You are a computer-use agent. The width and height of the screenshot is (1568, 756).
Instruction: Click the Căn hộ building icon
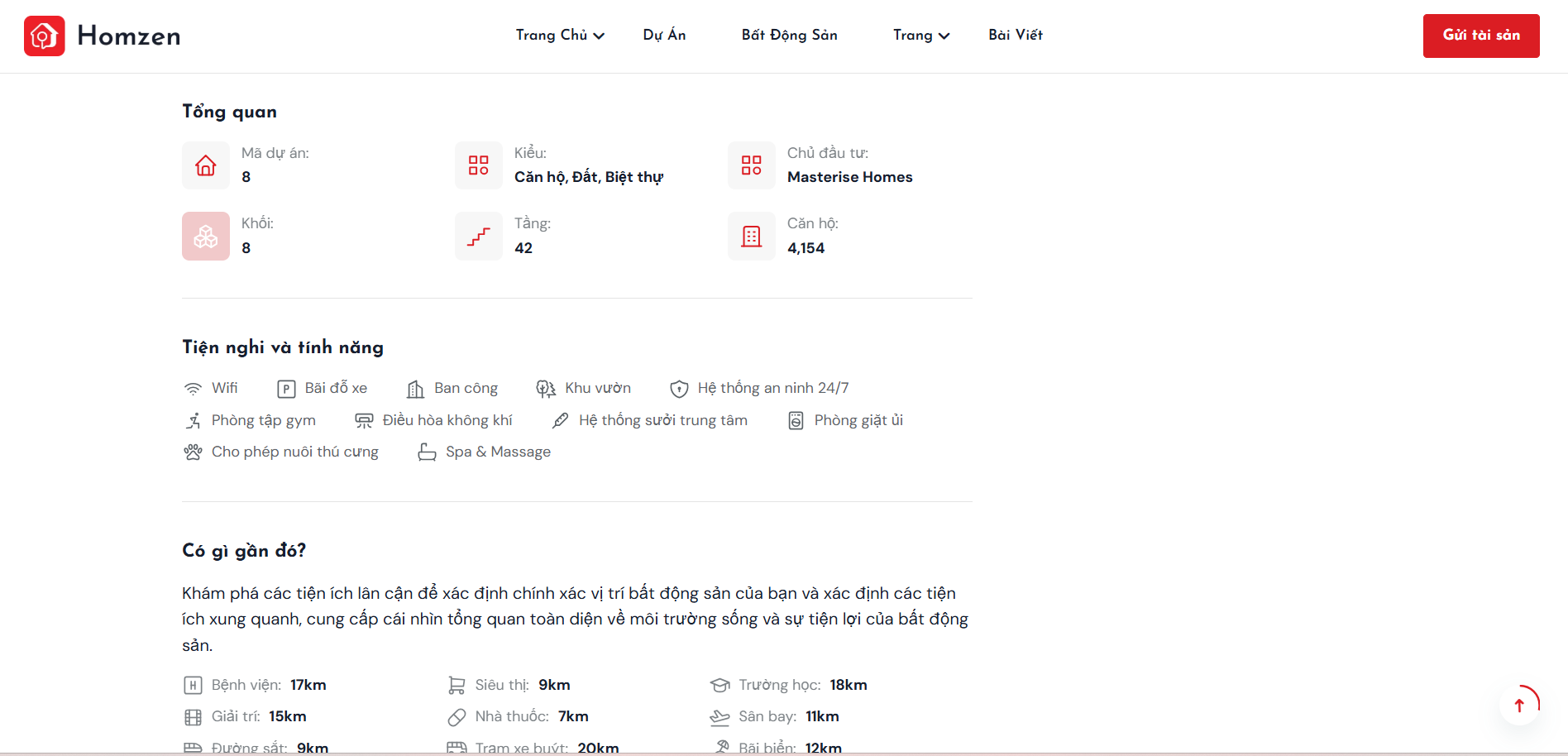pos(752,237)
